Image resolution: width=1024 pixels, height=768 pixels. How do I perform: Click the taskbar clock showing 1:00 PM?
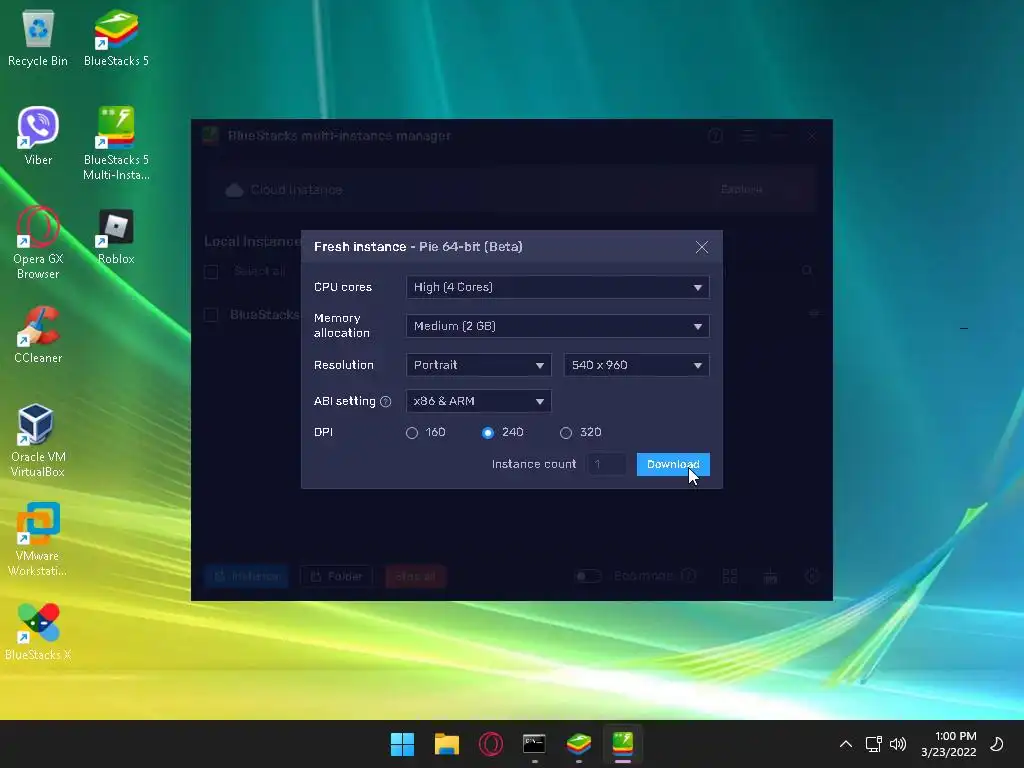[x=948, y=744]
